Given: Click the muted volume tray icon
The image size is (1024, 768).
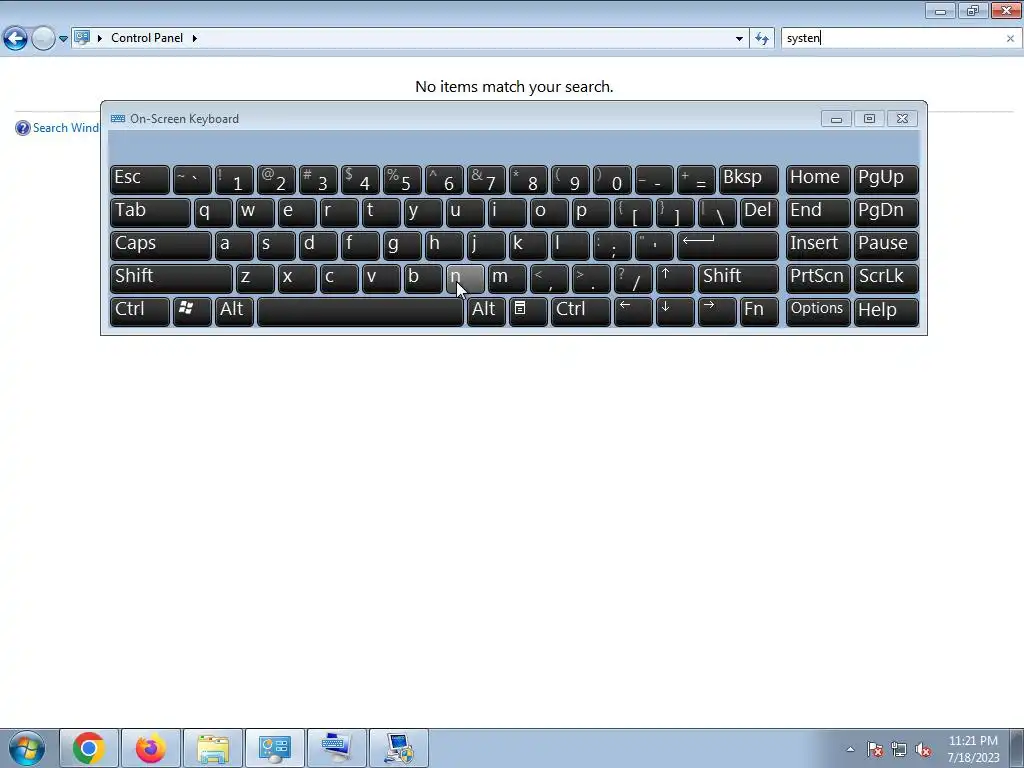Looking at the screenshot, I should pyautogui.click(x=923, y=749).
